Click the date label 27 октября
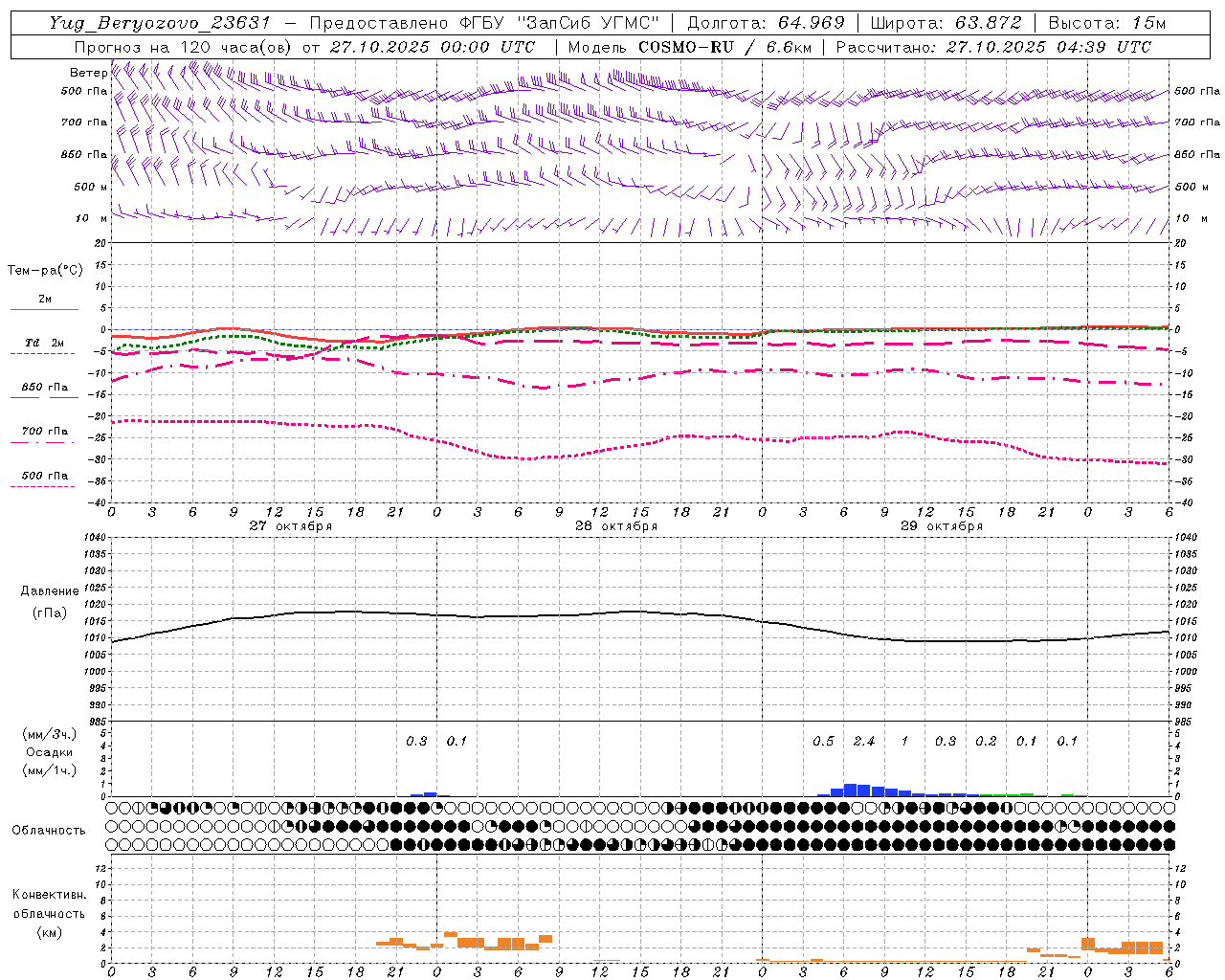Viewport: 1225px width, 980px height. pos(291,526)
